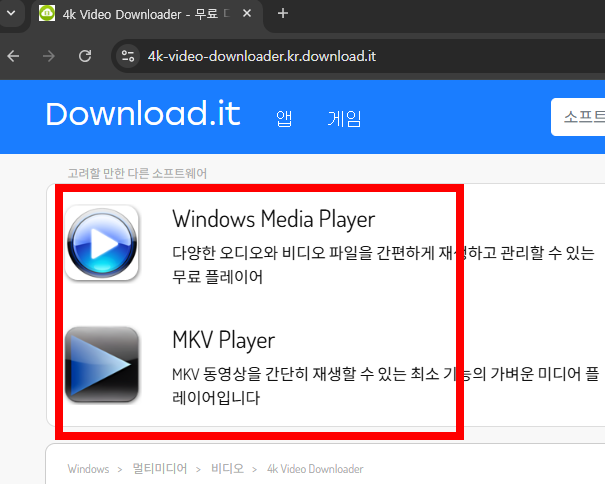Click 4k Video Downloader breadcrumb text
Image resolution: width=605 pixels, height=484 pixels.
coord(315,469)
